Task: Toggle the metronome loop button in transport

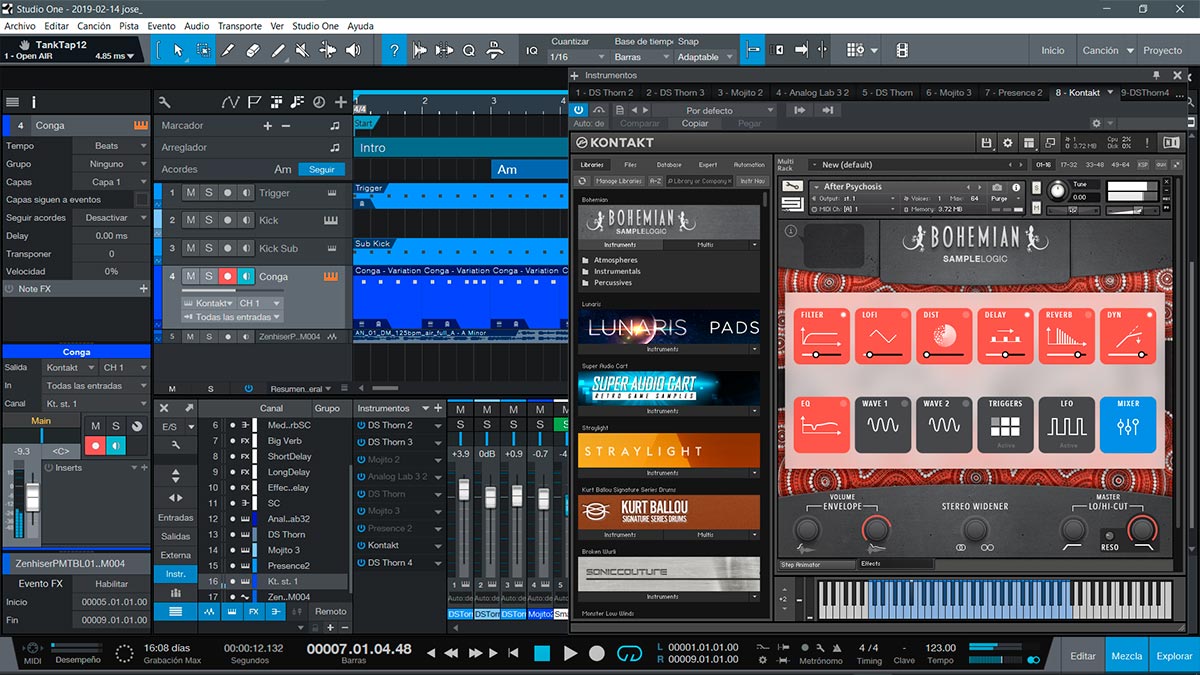Action: [629, 653]
